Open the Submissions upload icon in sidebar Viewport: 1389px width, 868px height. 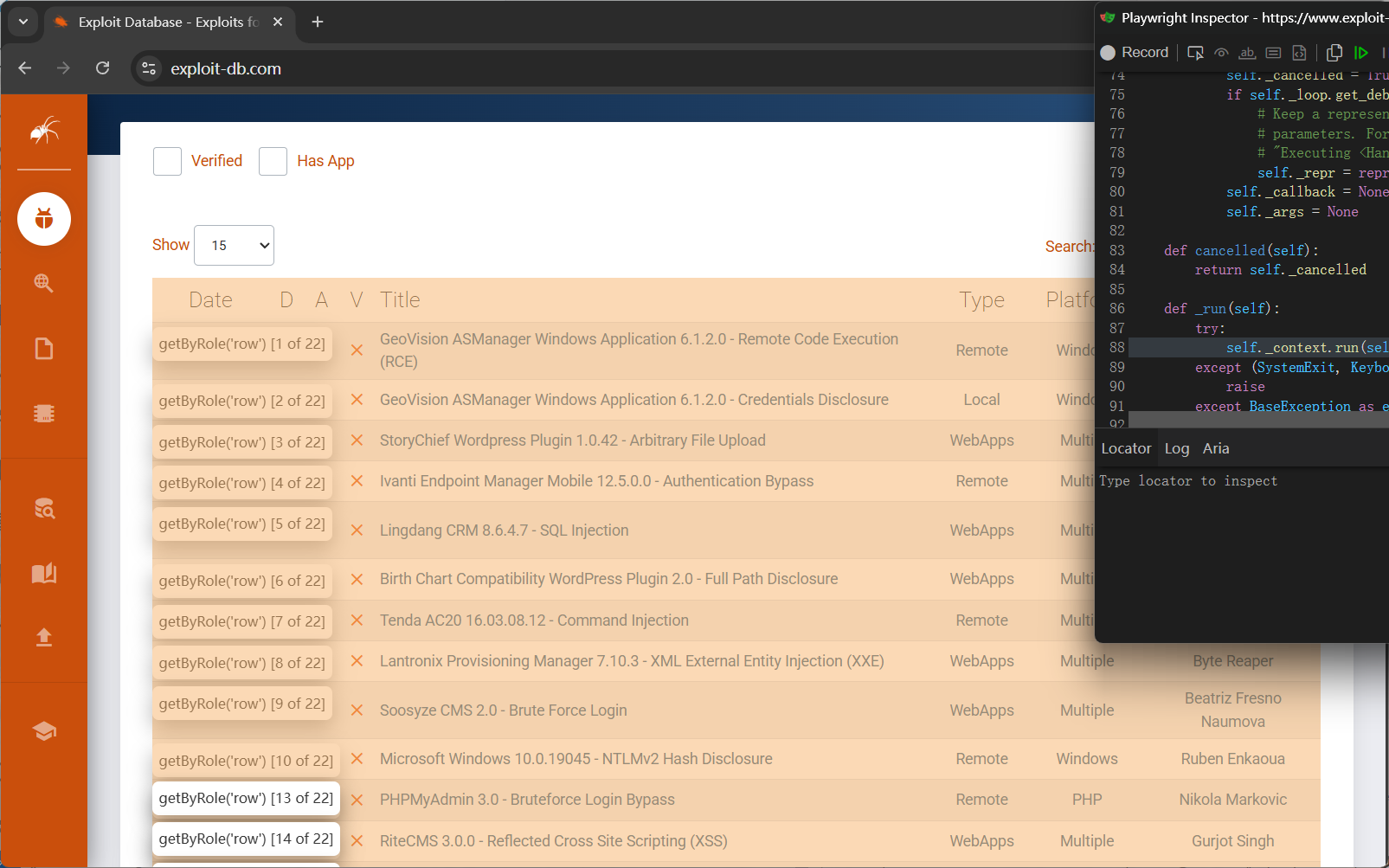(x=44, y=638)
